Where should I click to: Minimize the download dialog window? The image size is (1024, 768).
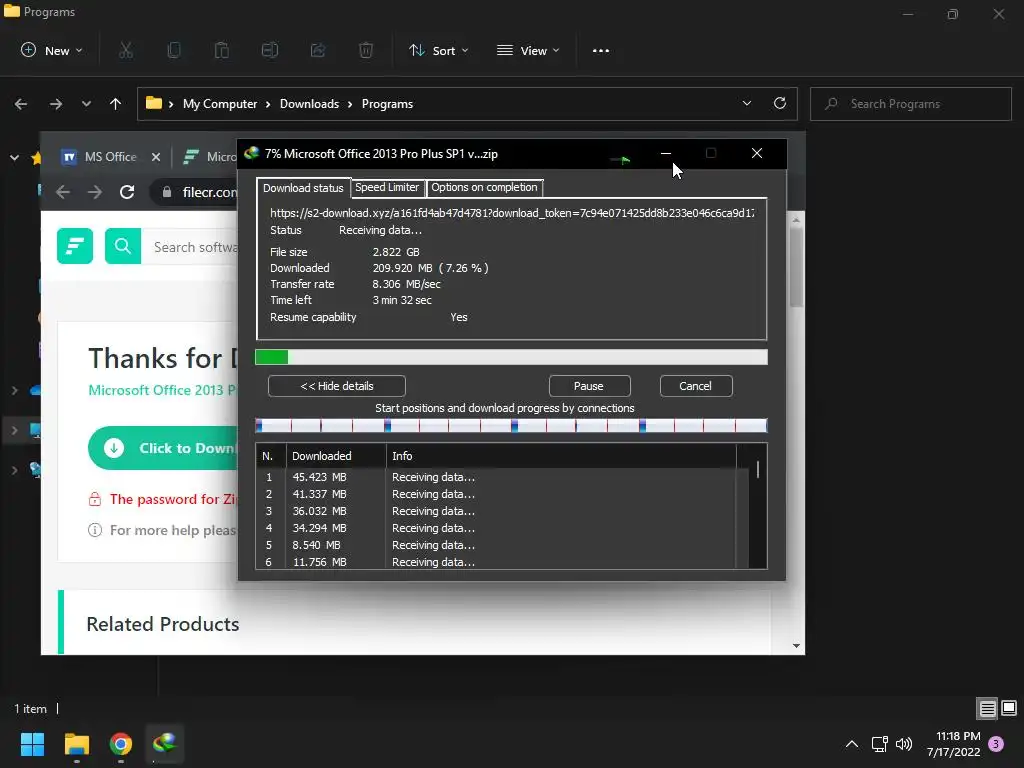[665, 153]
